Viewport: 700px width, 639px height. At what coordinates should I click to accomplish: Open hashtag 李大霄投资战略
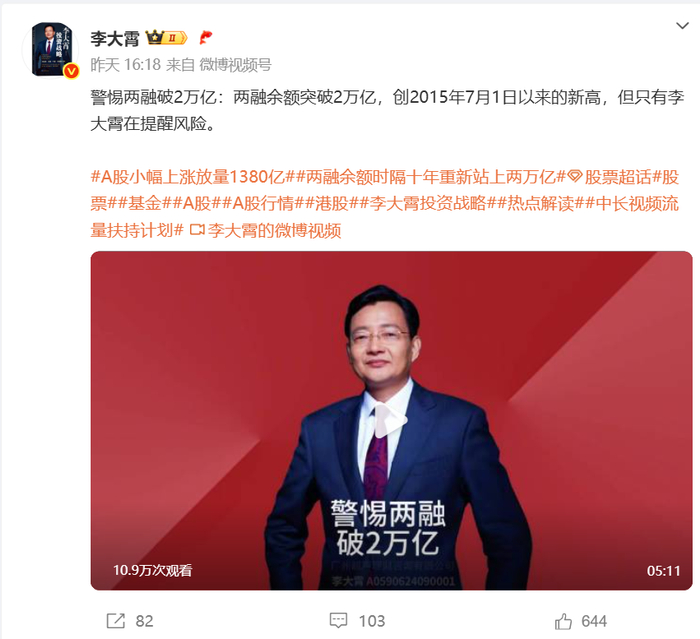427,204
